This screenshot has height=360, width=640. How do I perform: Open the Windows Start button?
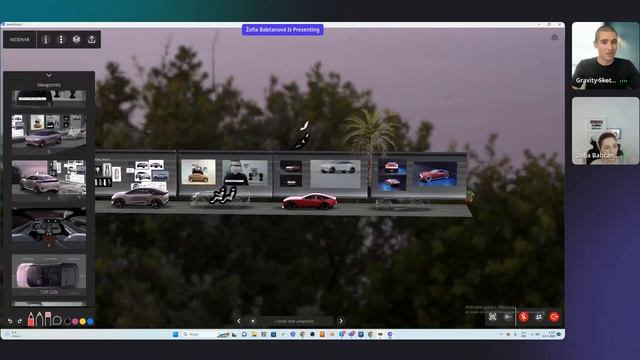click(x=176, y=334)
